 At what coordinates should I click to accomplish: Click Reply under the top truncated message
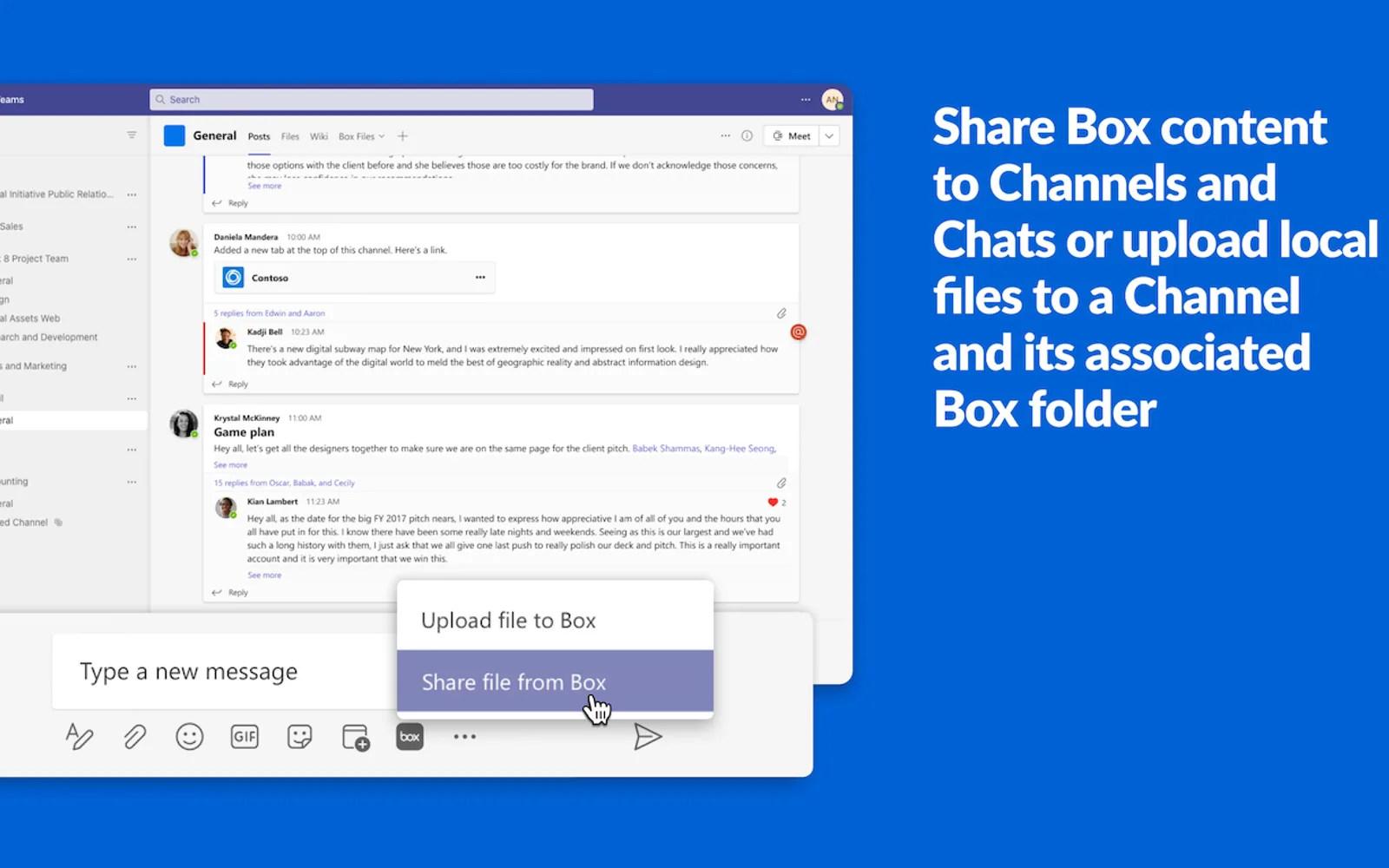231,203
